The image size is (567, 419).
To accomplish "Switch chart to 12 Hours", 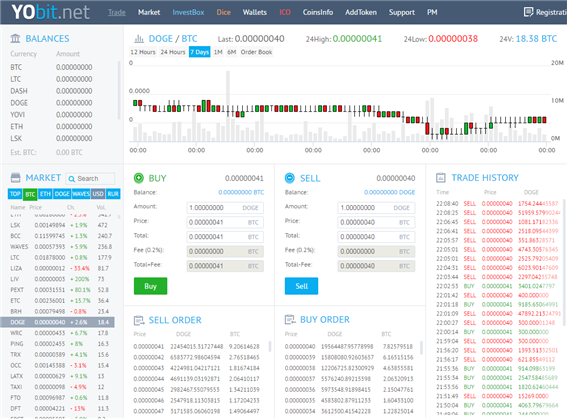I will 143,52.
